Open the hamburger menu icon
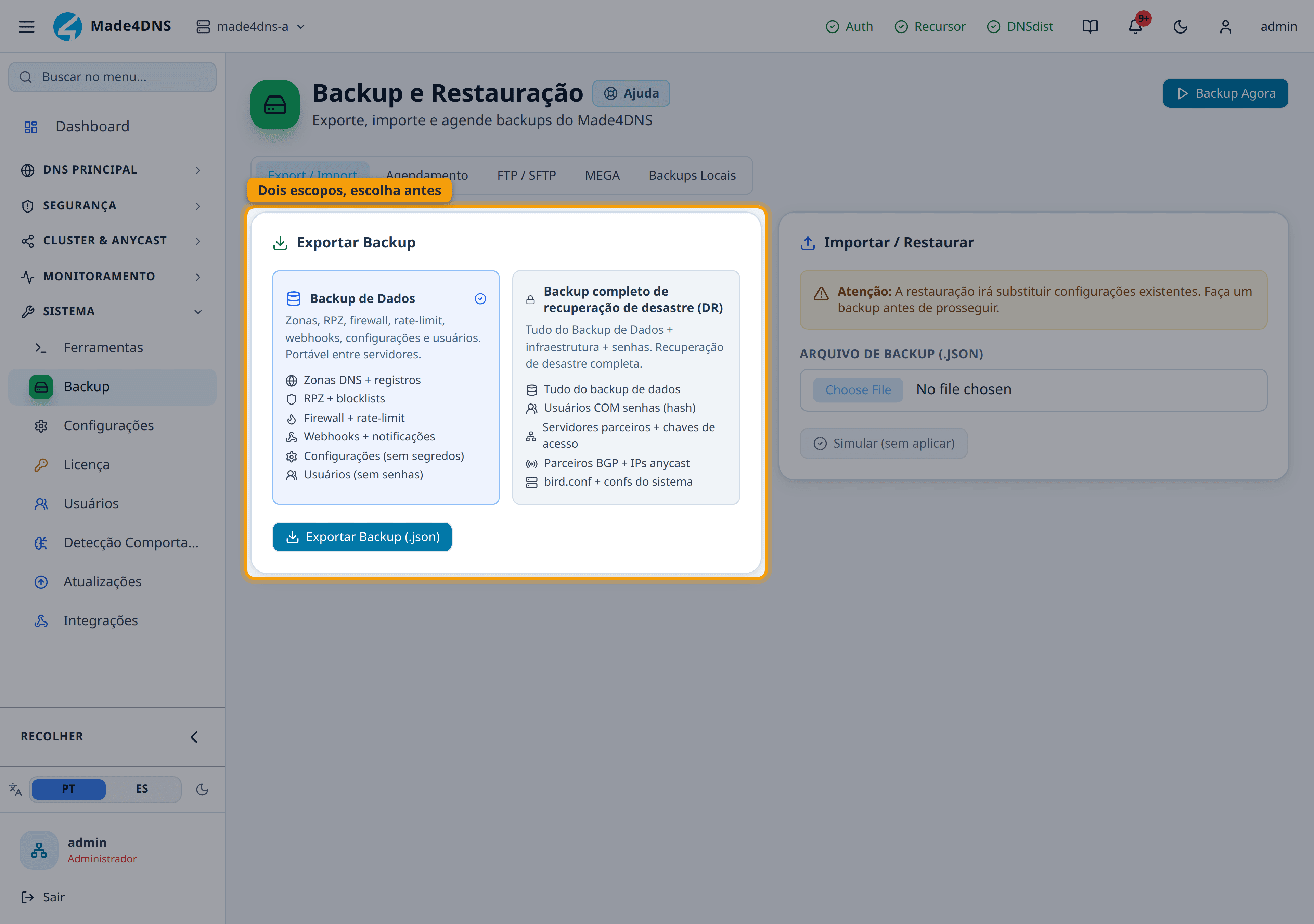 coord(26,26)
